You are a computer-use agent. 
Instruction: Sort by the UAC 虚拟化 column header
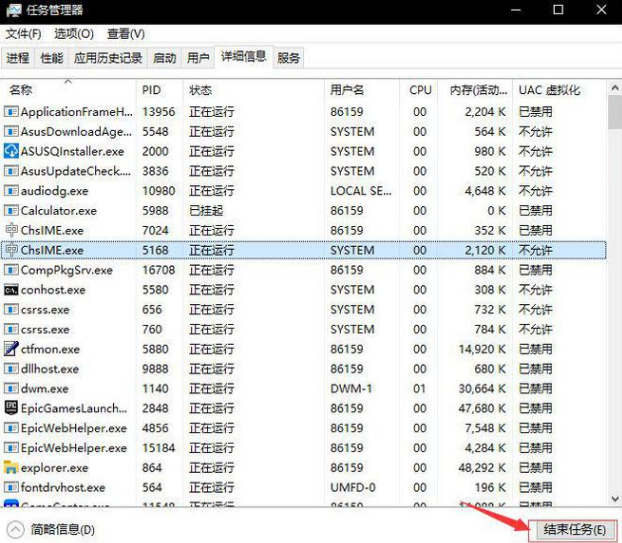click(559, 90)
